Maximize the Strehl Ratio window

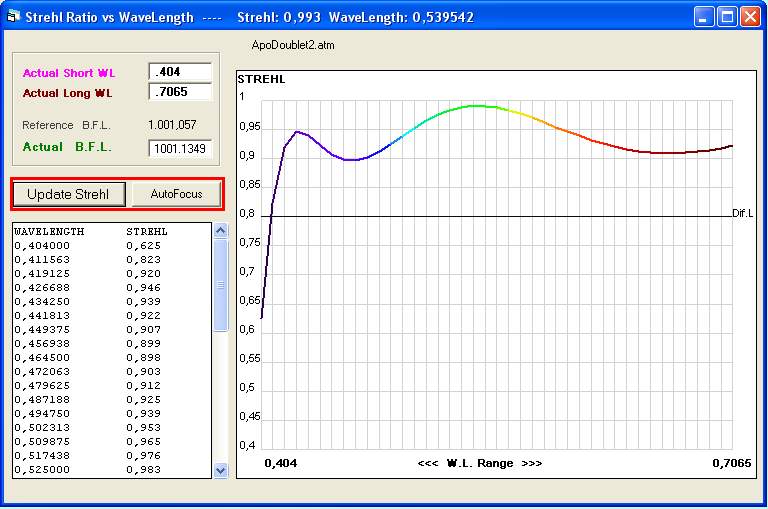click(727, 17)
